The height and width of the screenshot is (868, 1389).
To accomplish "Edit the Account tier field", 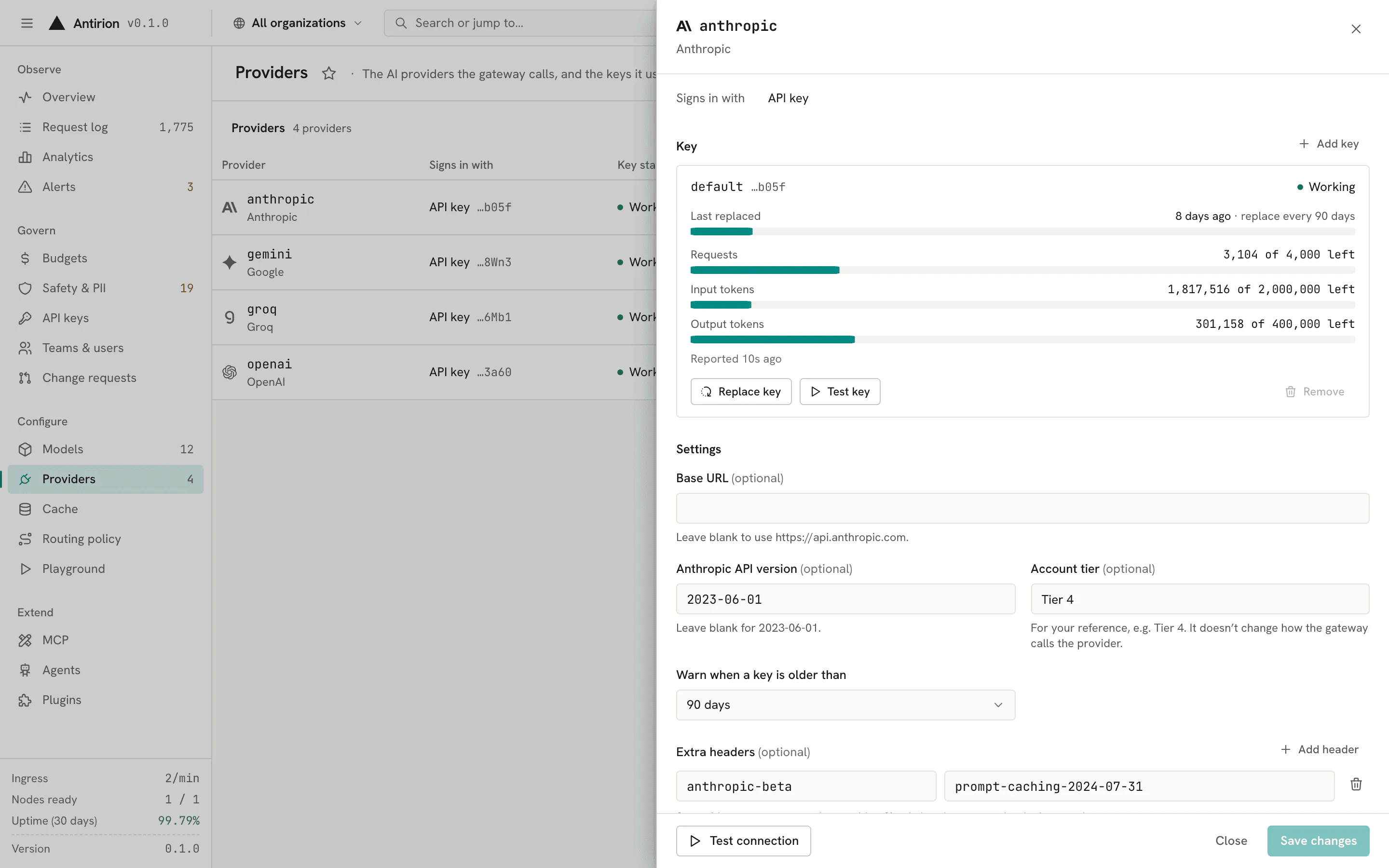I will point(1199,599).
